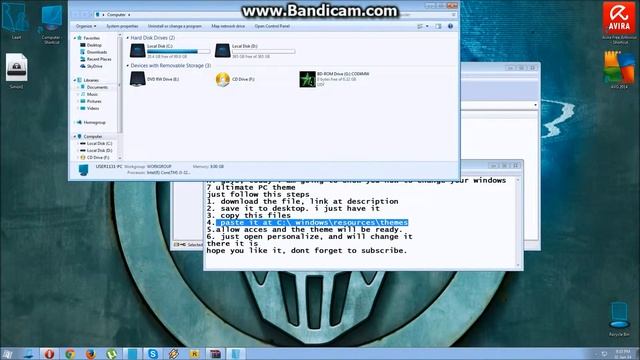Viewport: 640px width, 360px height.
Task: Open the Recycle Bin on the desktop
Action: [619, 318]
